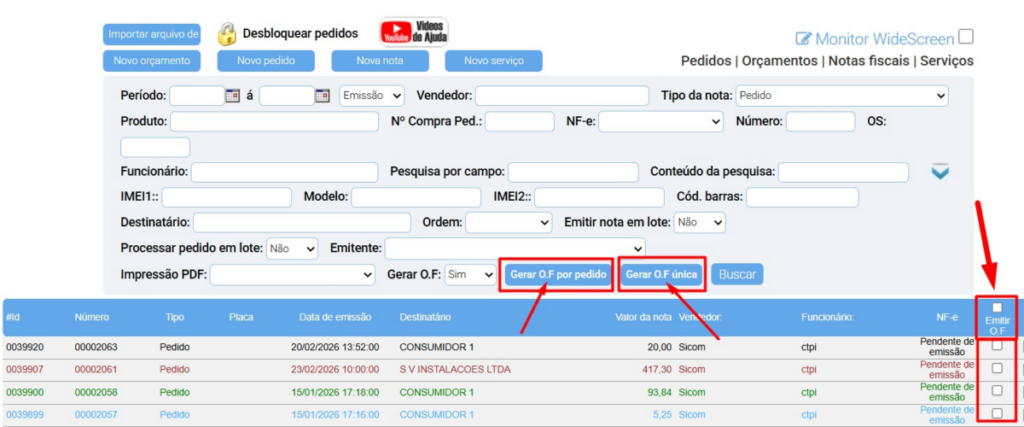
Task: Click date 20/02/2026 13:52:00 cell
Action: coord(335,347)
